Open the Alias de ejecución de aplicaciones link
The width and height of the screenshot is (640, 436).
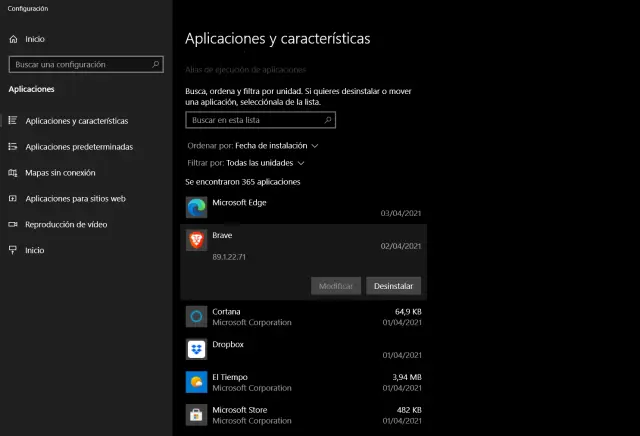coord(245,70)
